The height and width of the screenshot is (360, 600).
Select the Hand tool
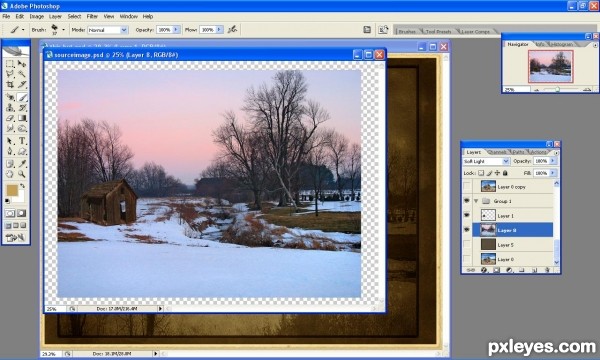pos(10,174)
